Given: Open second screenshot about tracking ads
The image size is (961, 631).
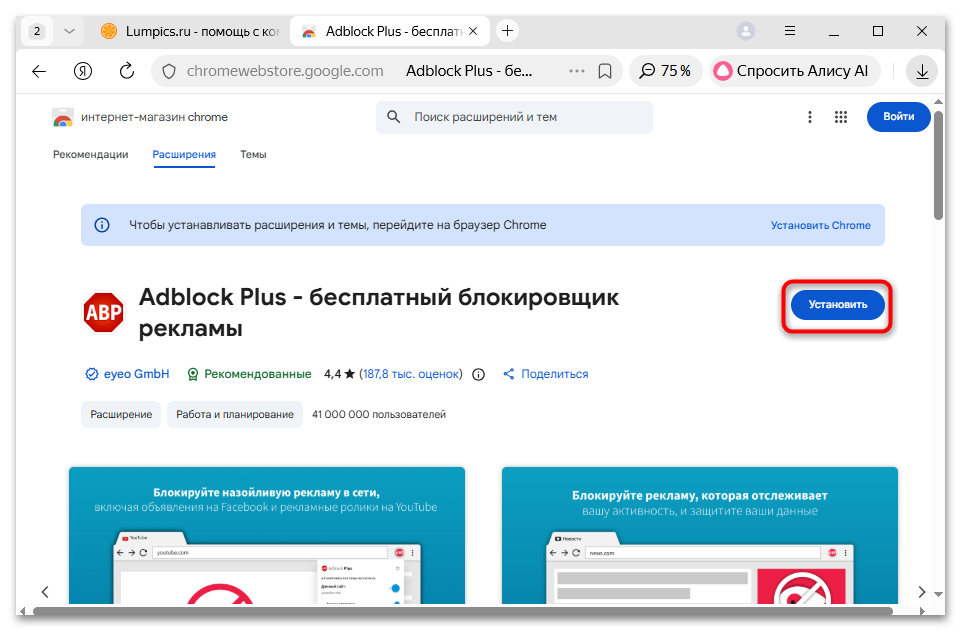Looking at the screenshot, I should click(699, 535).
